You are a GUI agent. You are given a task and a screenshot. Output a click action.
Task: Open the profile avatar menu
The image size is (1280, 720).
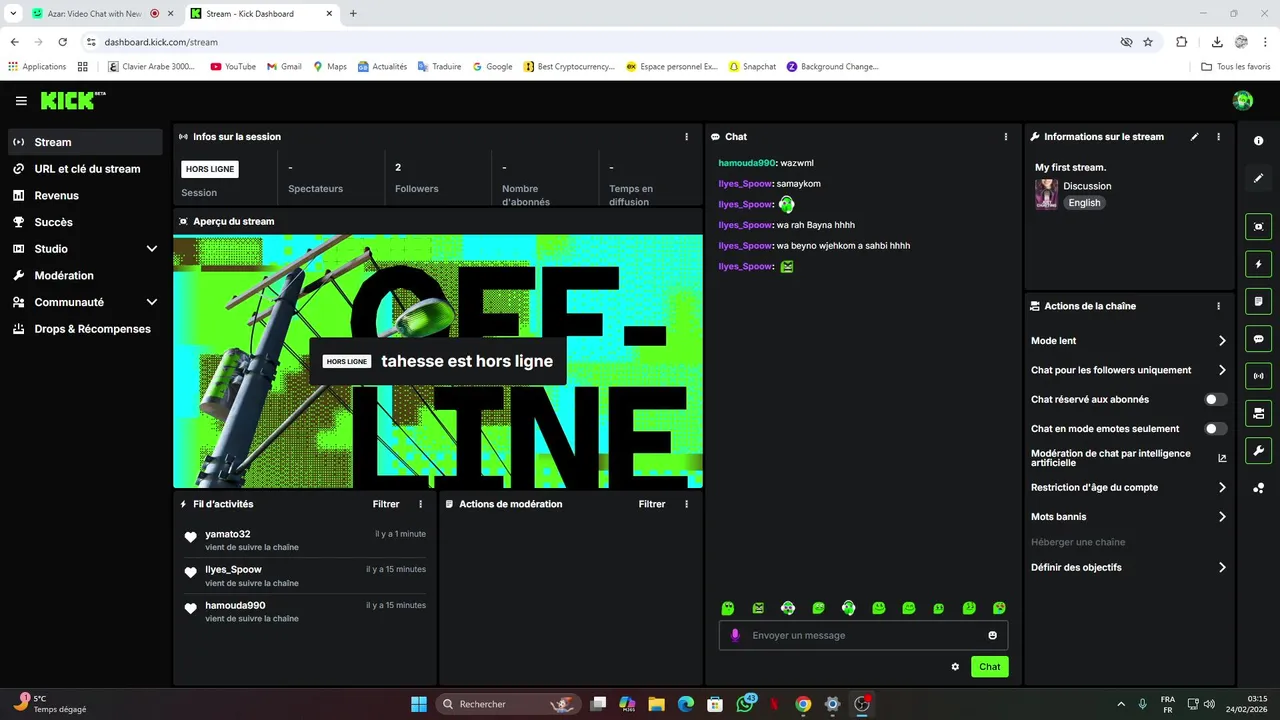pyautogui.click(x=1243, y=100)
